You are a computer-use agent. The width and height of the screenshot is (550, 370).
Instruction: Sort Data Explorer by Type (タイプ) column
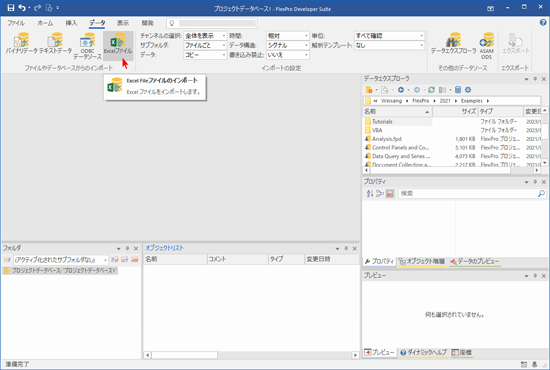pyautogui.click(x=500, y=112)
